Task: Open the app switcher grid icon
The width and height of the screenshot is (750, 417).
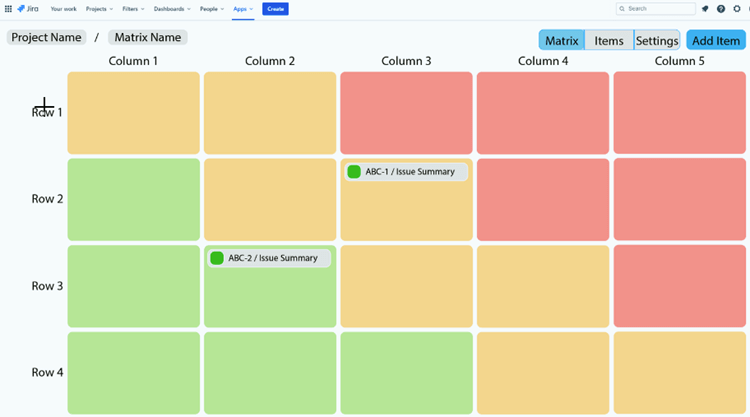Action: [x=8, y=9]
